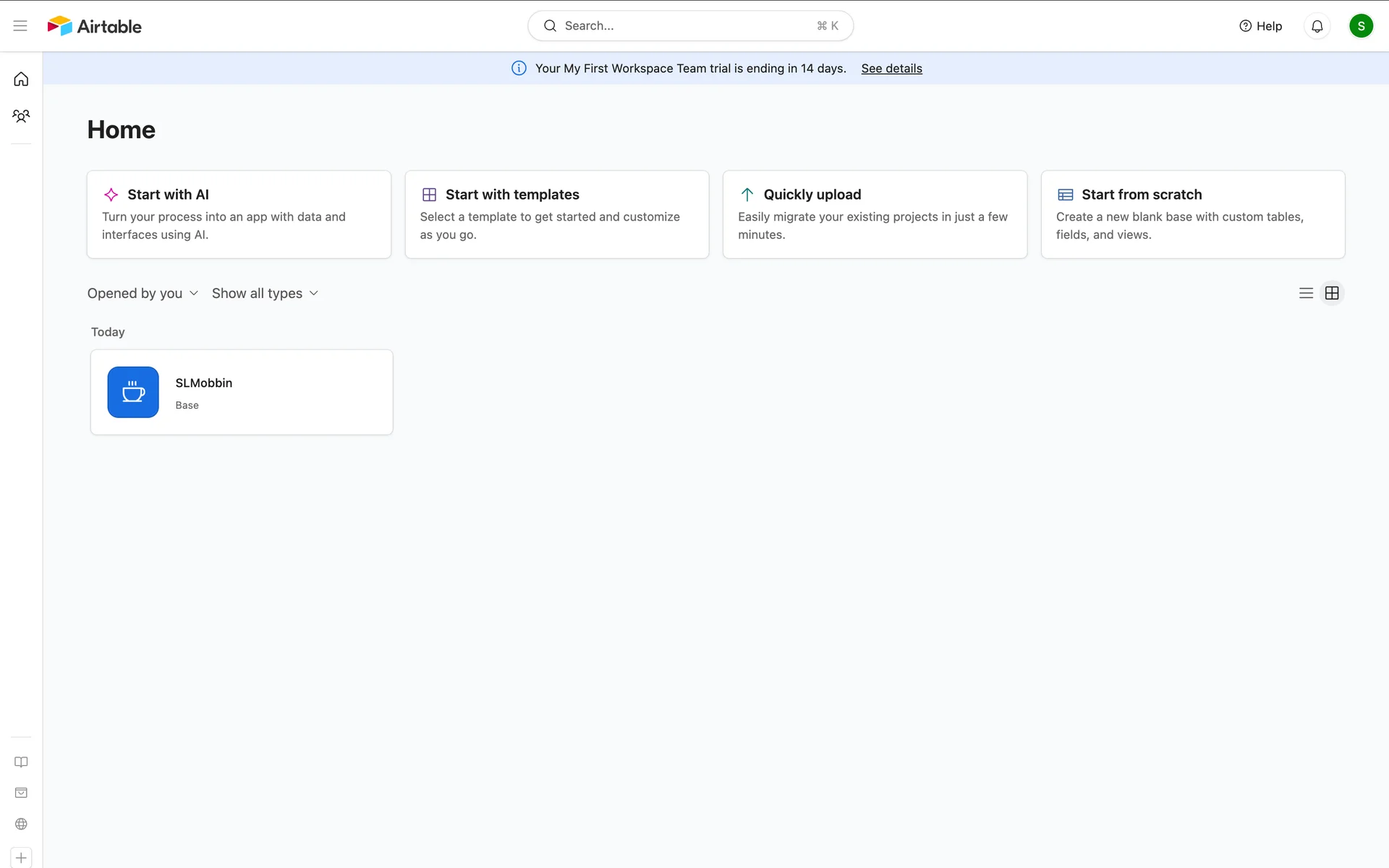This screenshot has width=1389, height=868.
Task: Click the plus create icon
Action: [x=21, y=858]
